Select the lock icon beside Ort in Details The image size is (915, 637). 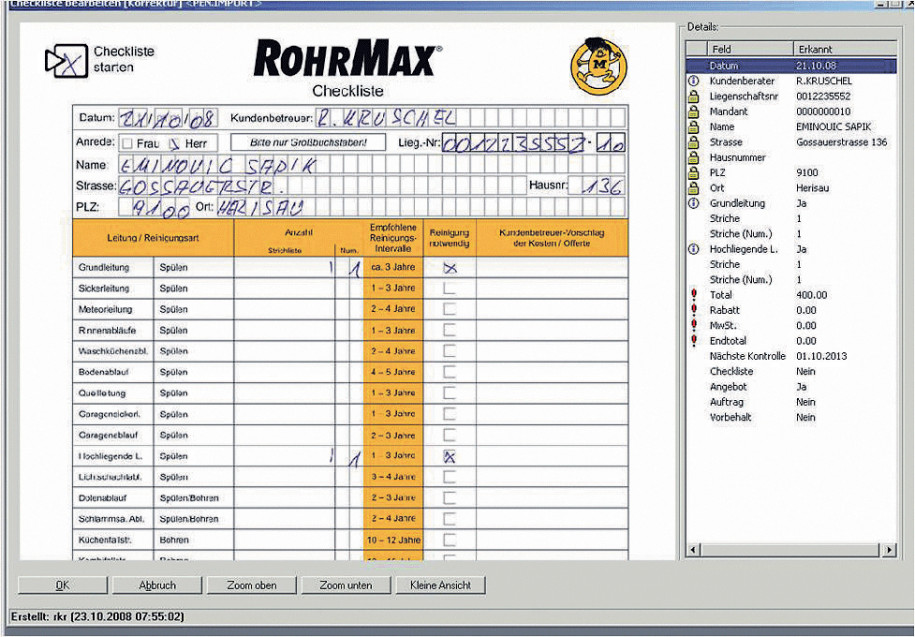click(693, 188)
